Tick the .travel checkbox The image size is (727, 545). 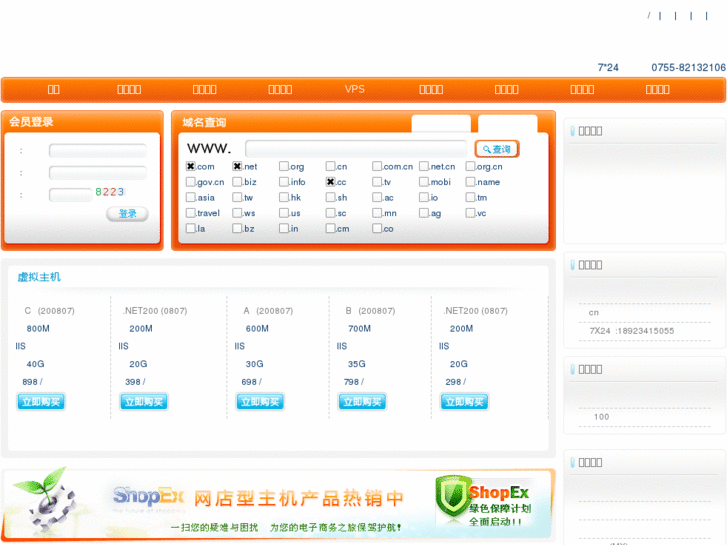pyautogui.click(x=191, y=213)
